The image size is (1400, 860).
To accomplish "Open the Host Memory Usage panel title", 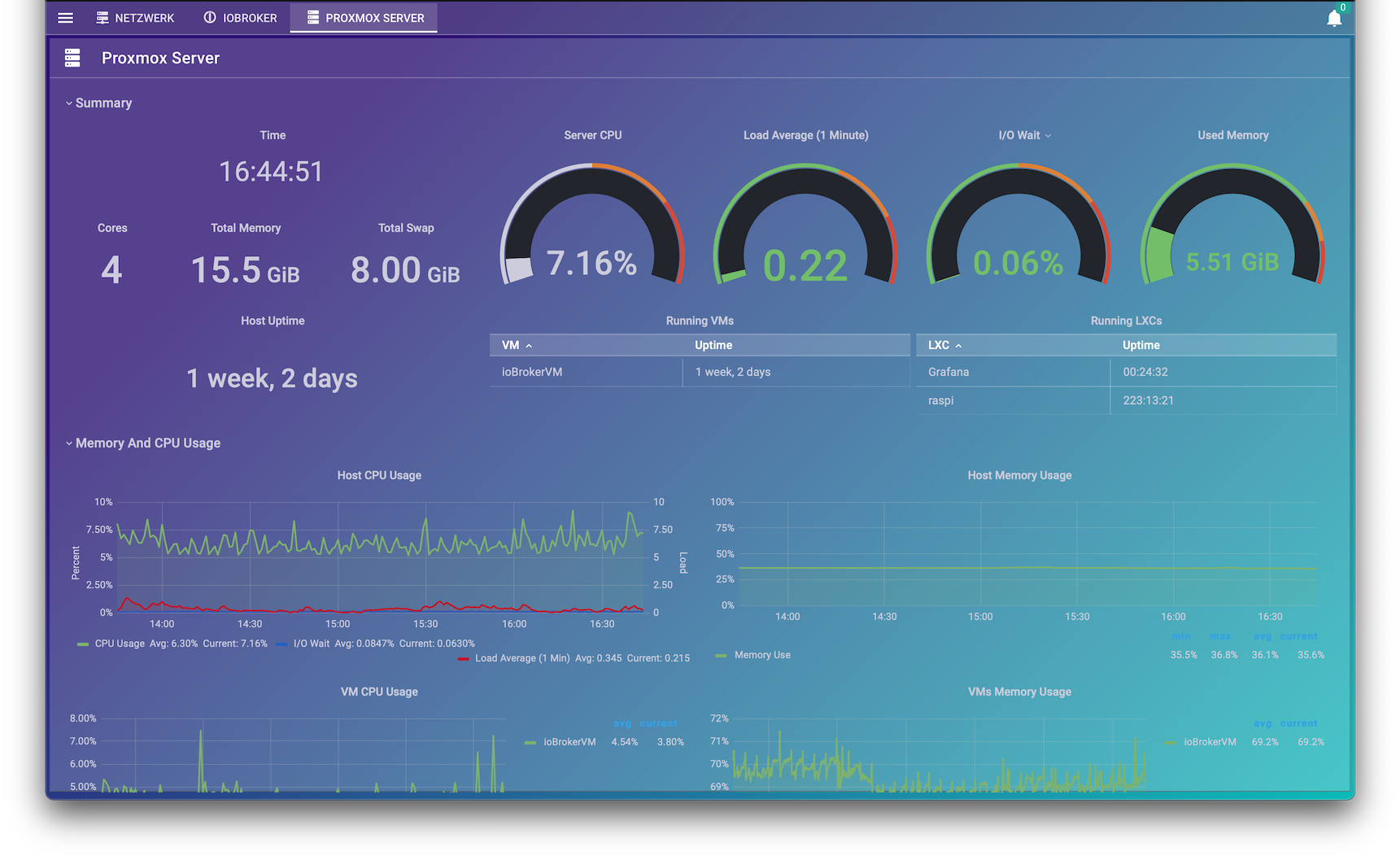I will click(1019, 476).
